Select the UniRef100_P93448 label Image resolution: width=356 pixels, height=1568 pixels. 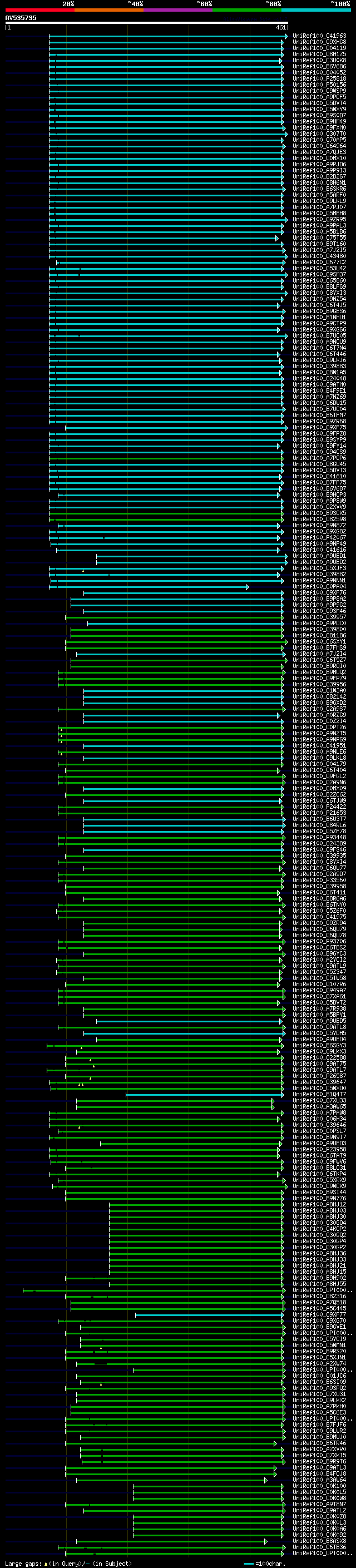(x=319, y=838)
